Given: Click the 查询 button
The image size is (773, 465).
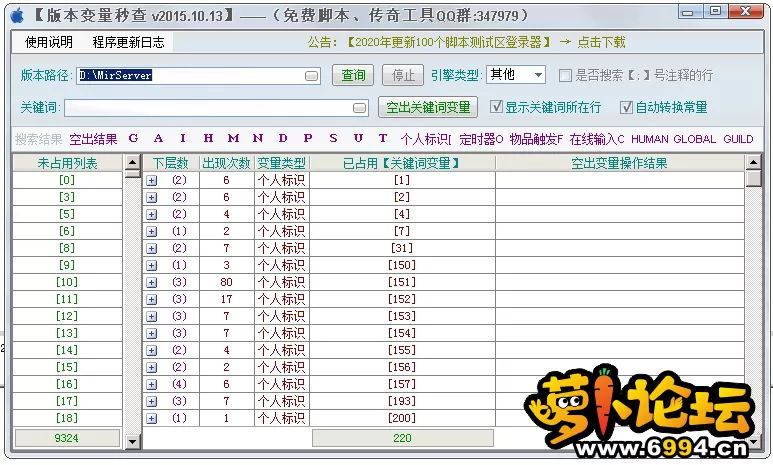Looking at the screenshot, I should click(x=353, y=75).
